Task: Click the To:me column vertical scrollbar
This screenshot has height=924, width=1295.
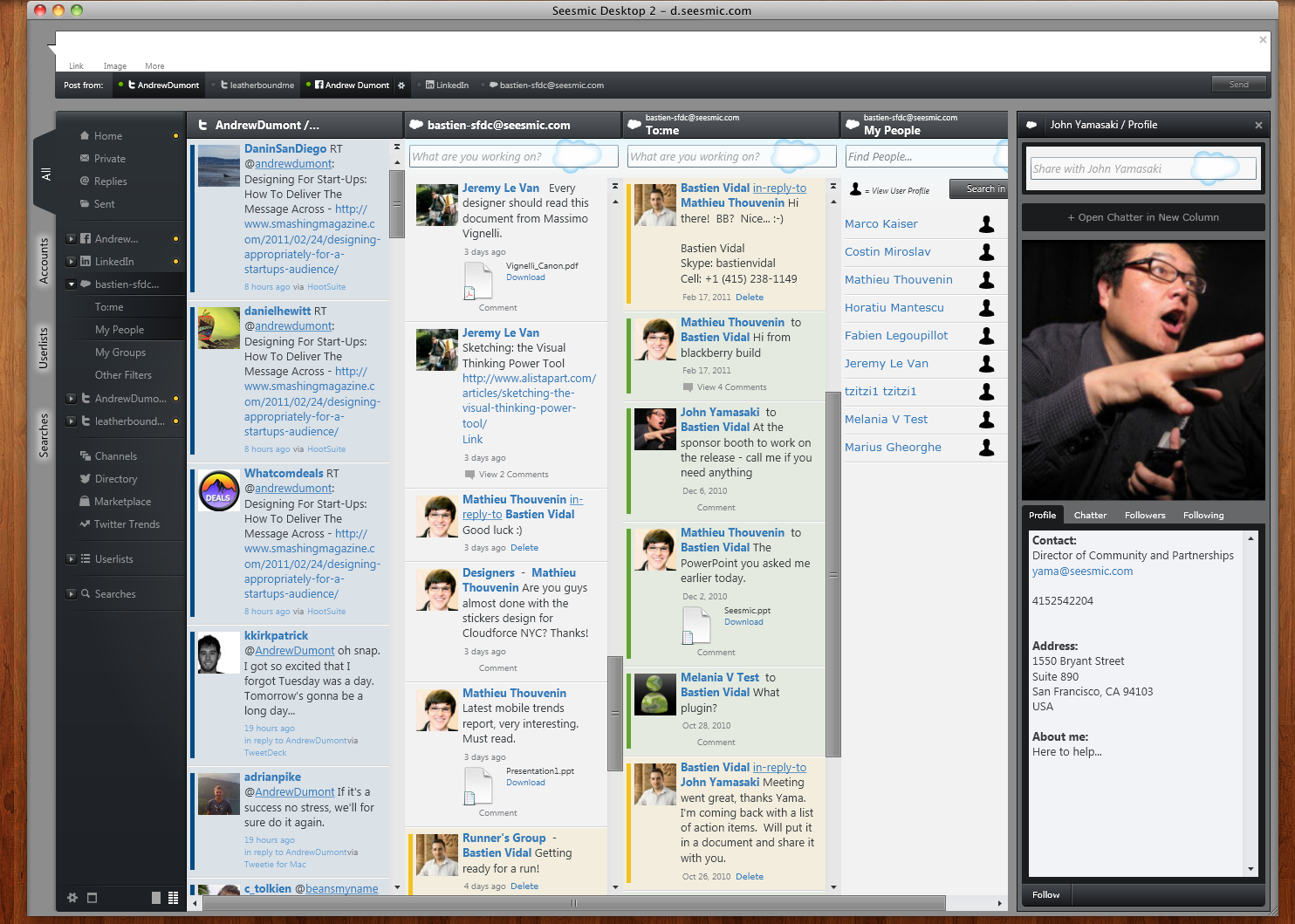Action: pos(832,574)
